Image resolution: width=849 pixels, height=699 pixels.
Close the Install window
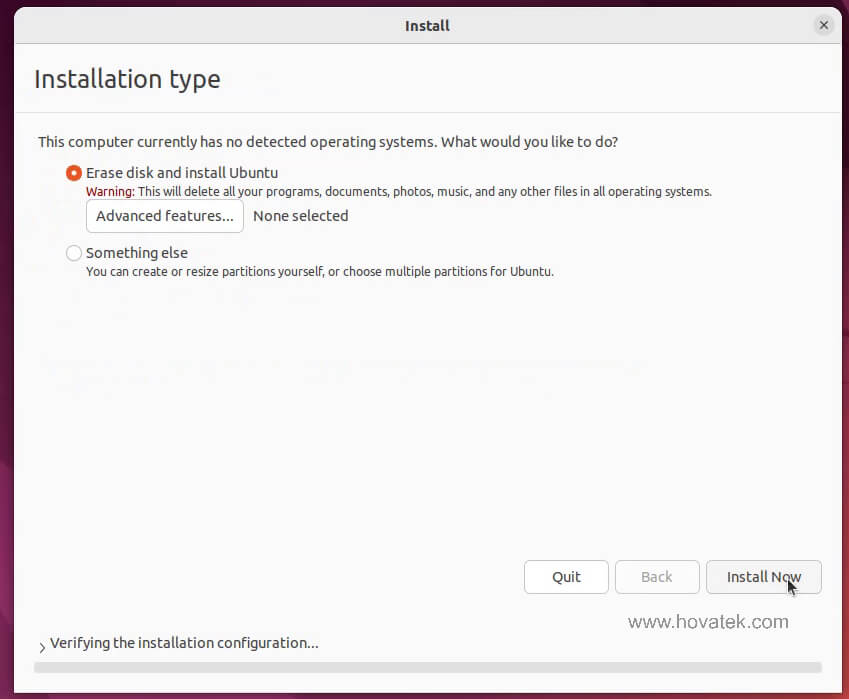pyautogui.click(x=823, y=25)
